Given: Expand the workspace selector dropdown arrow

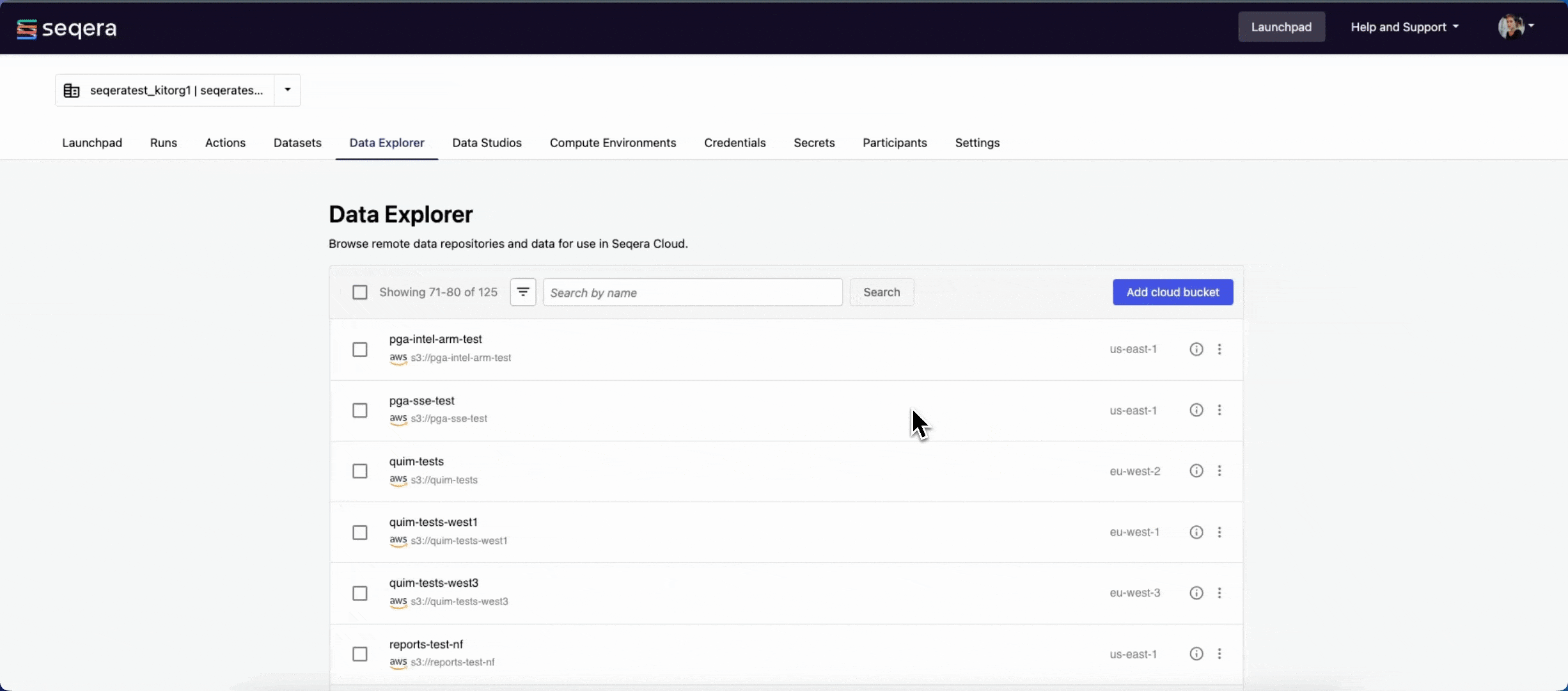Looking at the screenshot, I should coord(288,90).
